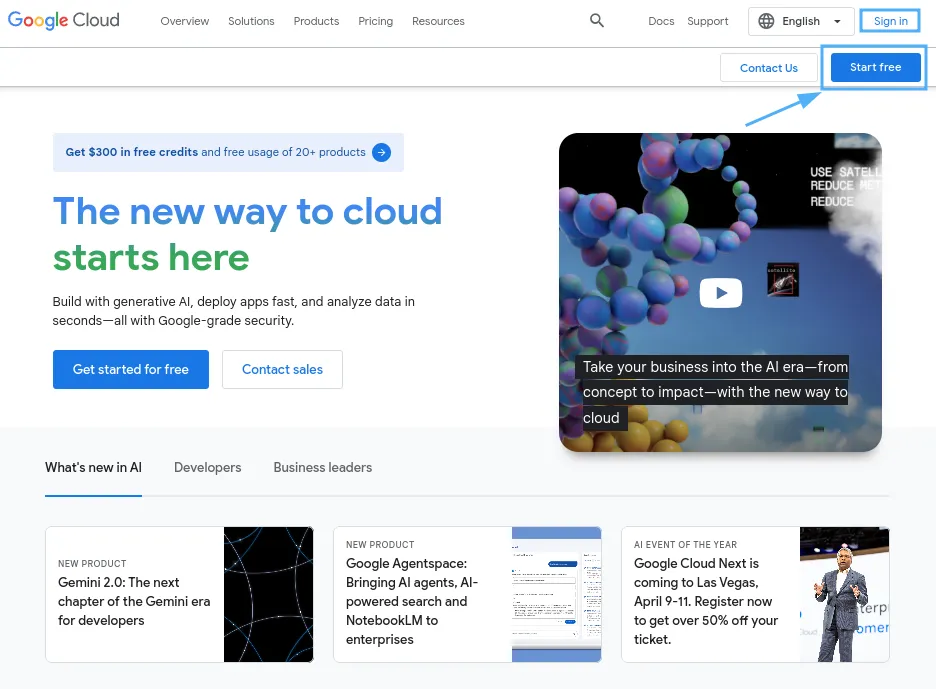This screenshot has width=936, height=689.
Task: Play the hero video
Action: point(721,293)
